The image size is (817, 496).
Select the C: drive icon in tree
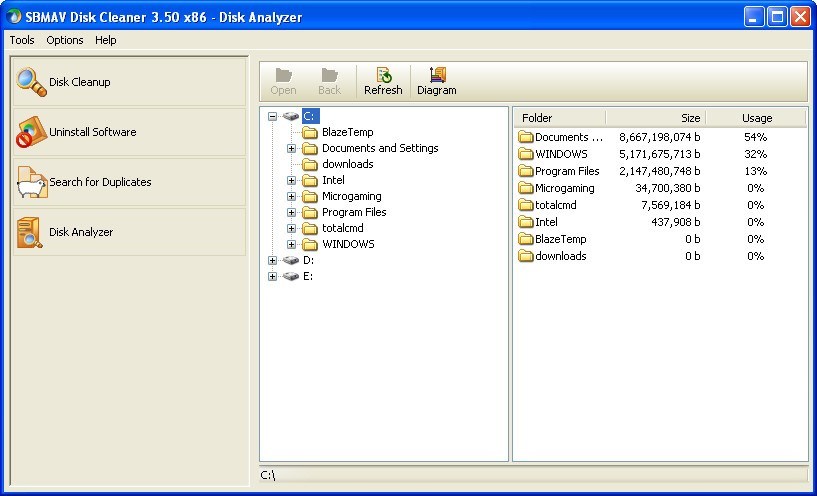[291, 116]
